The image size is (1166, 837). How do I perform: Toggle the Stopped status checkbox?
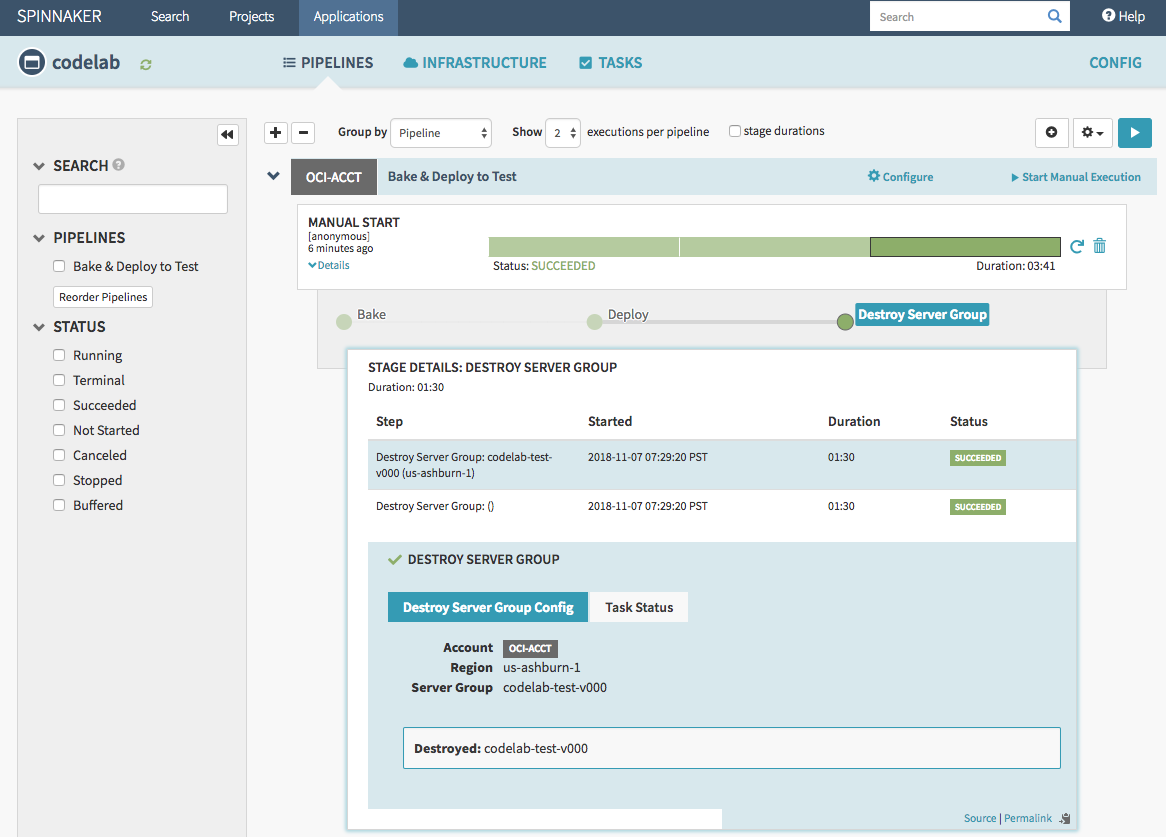click(x=59, y=480)
